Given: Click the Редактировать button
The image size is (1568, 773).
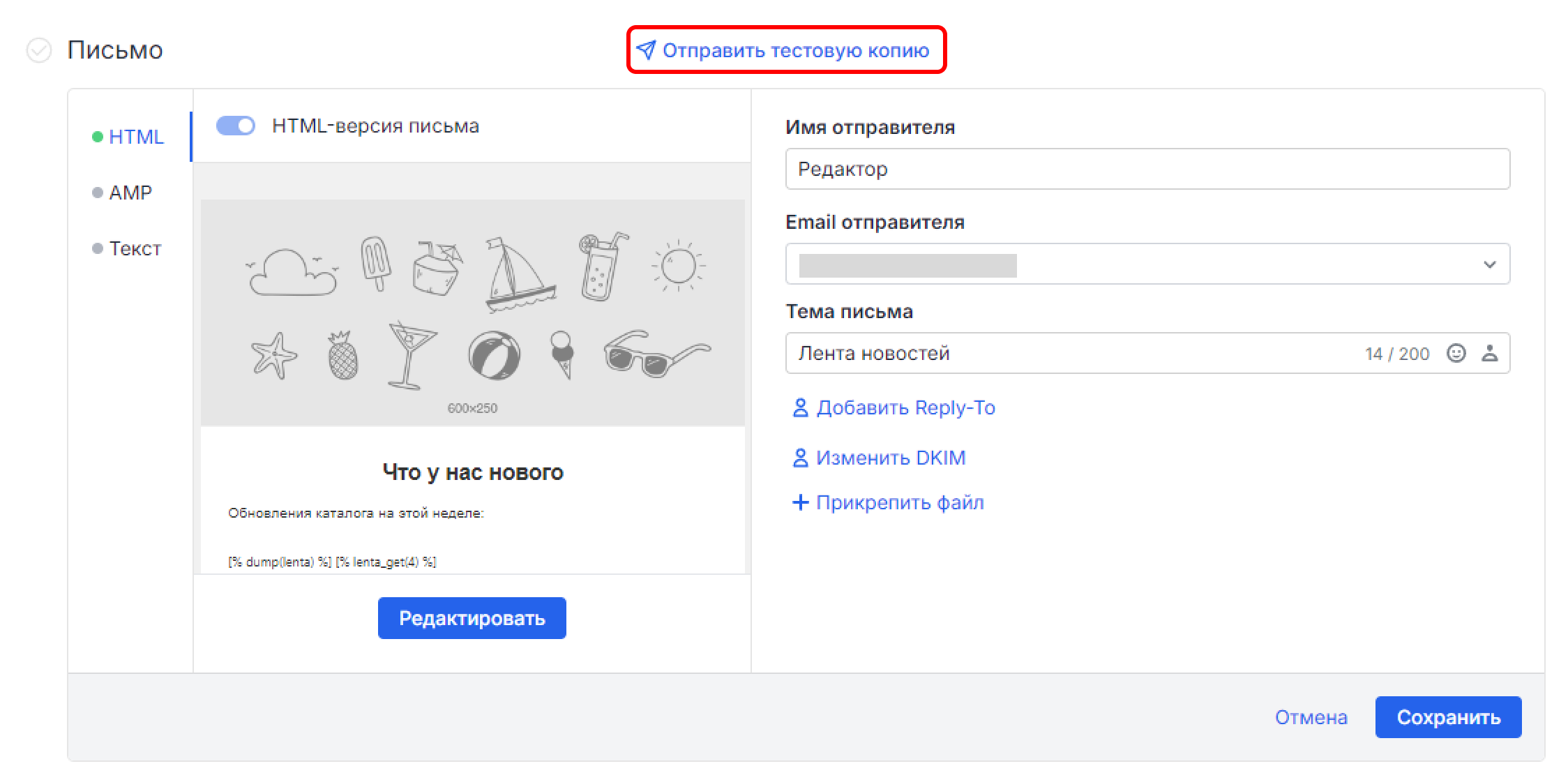Looking at the screenshot, I should tap(472, 617).
